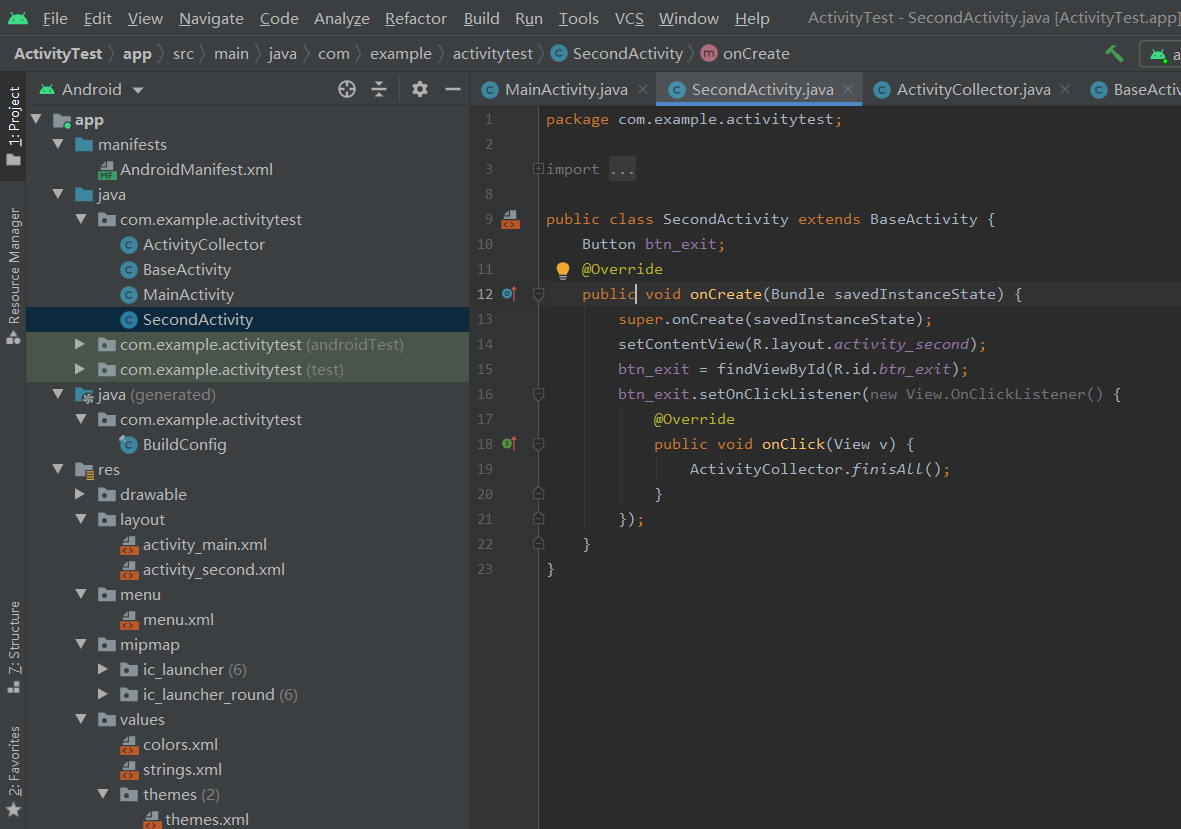Open the Window menu
1181x829 pixels.
688,18
